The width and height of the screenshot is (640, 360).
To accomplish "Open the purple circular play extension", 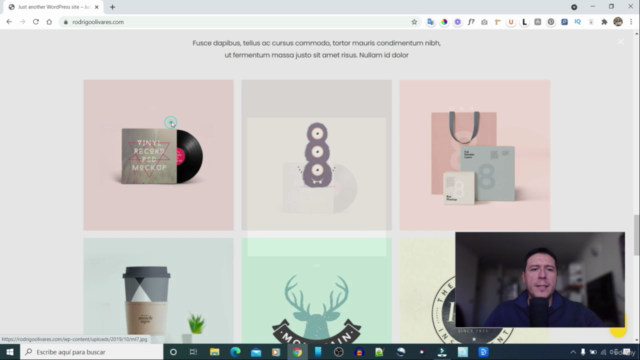I will click(x=458, y=22).
